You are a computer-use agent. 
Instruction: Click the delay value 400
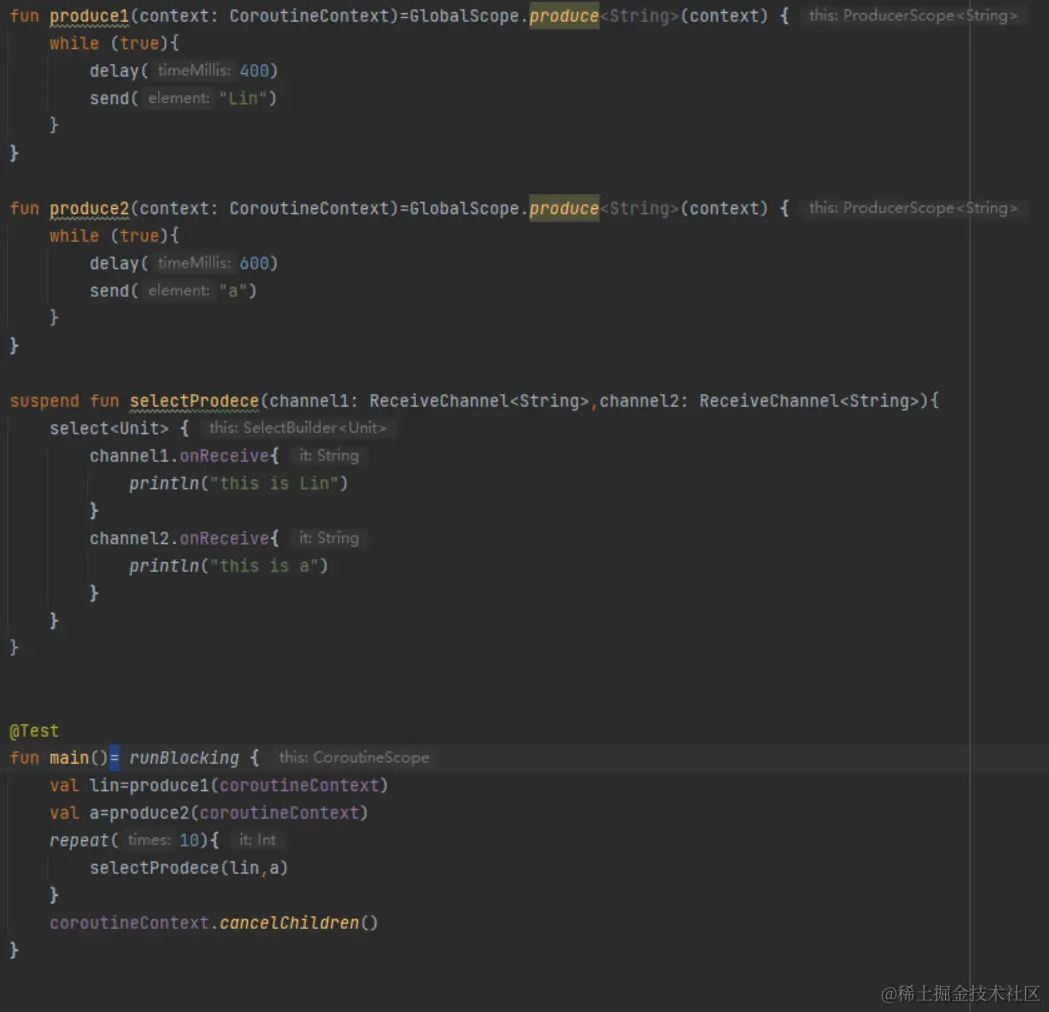point(254,71)
